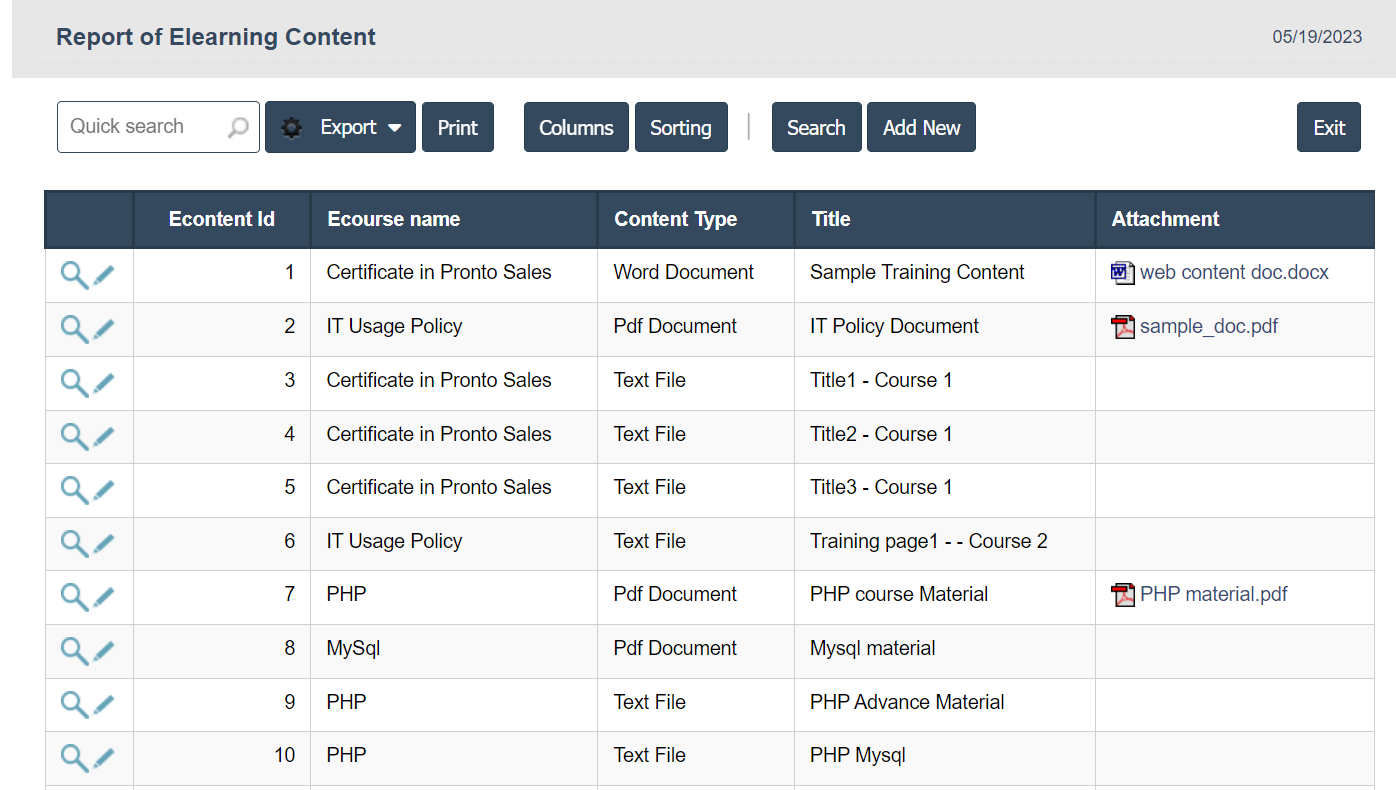
Task: Click the Content Type column header
Action: (x=675, y=220)
